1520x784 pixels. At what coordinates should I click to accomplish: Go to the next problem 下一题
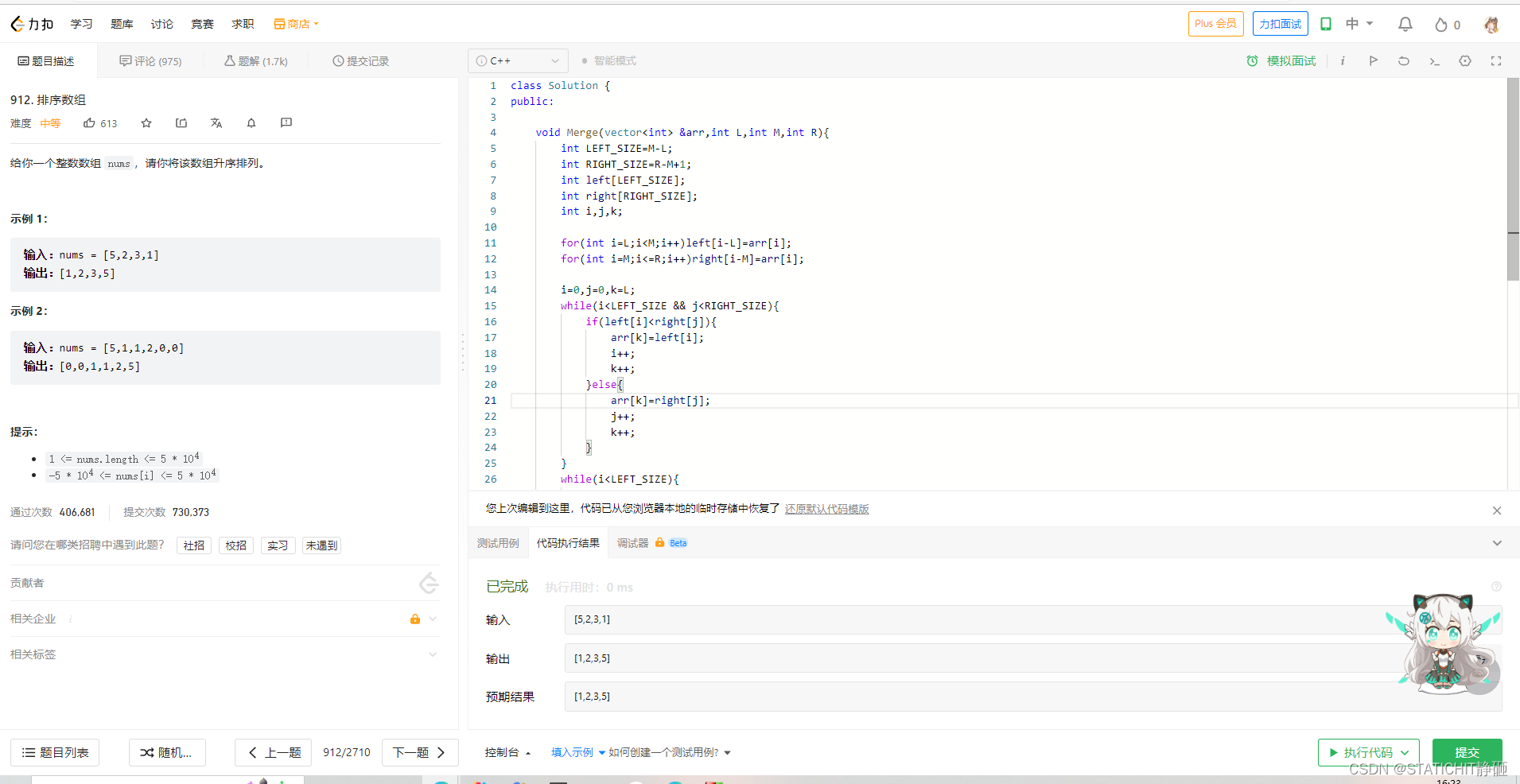tap(419, 752)
